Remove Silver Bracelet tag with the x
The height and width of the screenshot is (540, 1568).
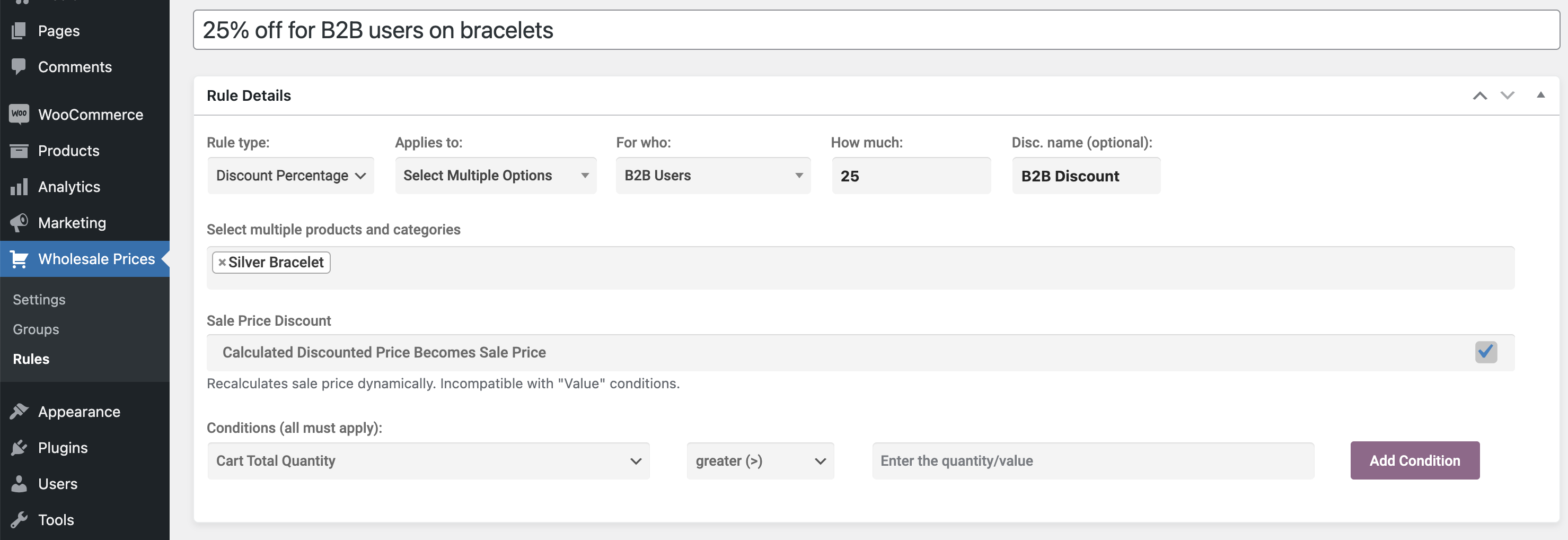pos(222,263)
